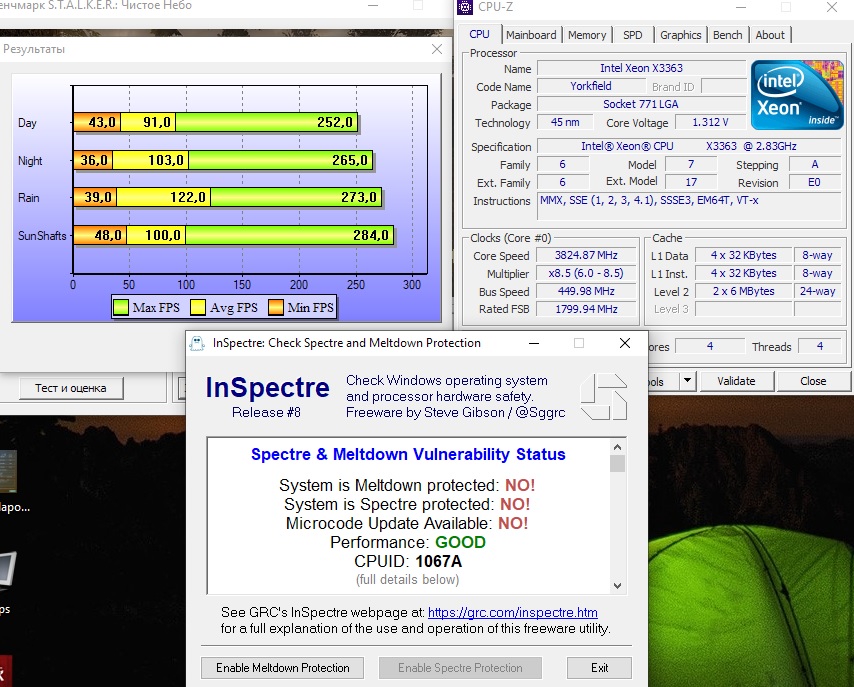Click the Instructions field listing MMX, SSE
This screenshot has width=854, height=687.
pos(689,205)
